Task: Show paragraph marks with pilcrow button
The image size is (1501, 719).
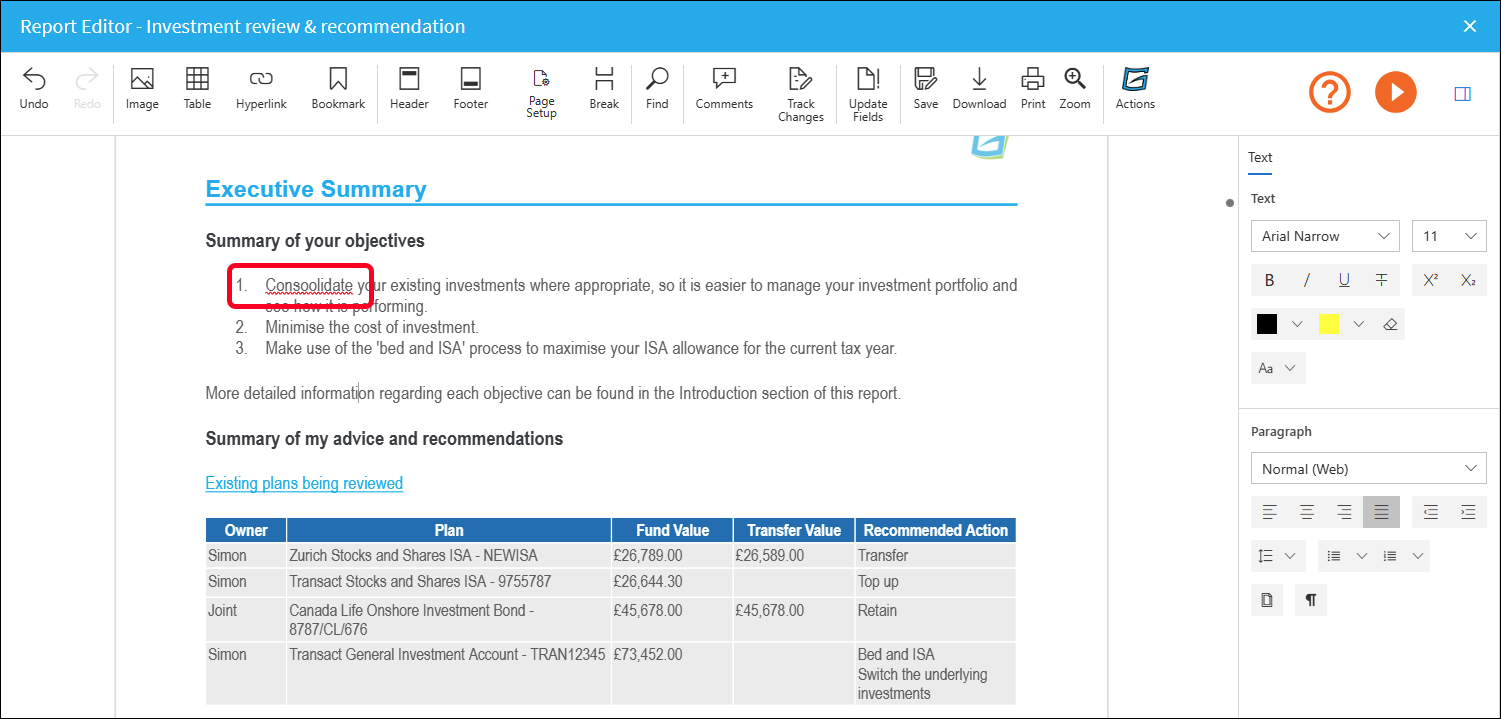Action: (1310, 600)
